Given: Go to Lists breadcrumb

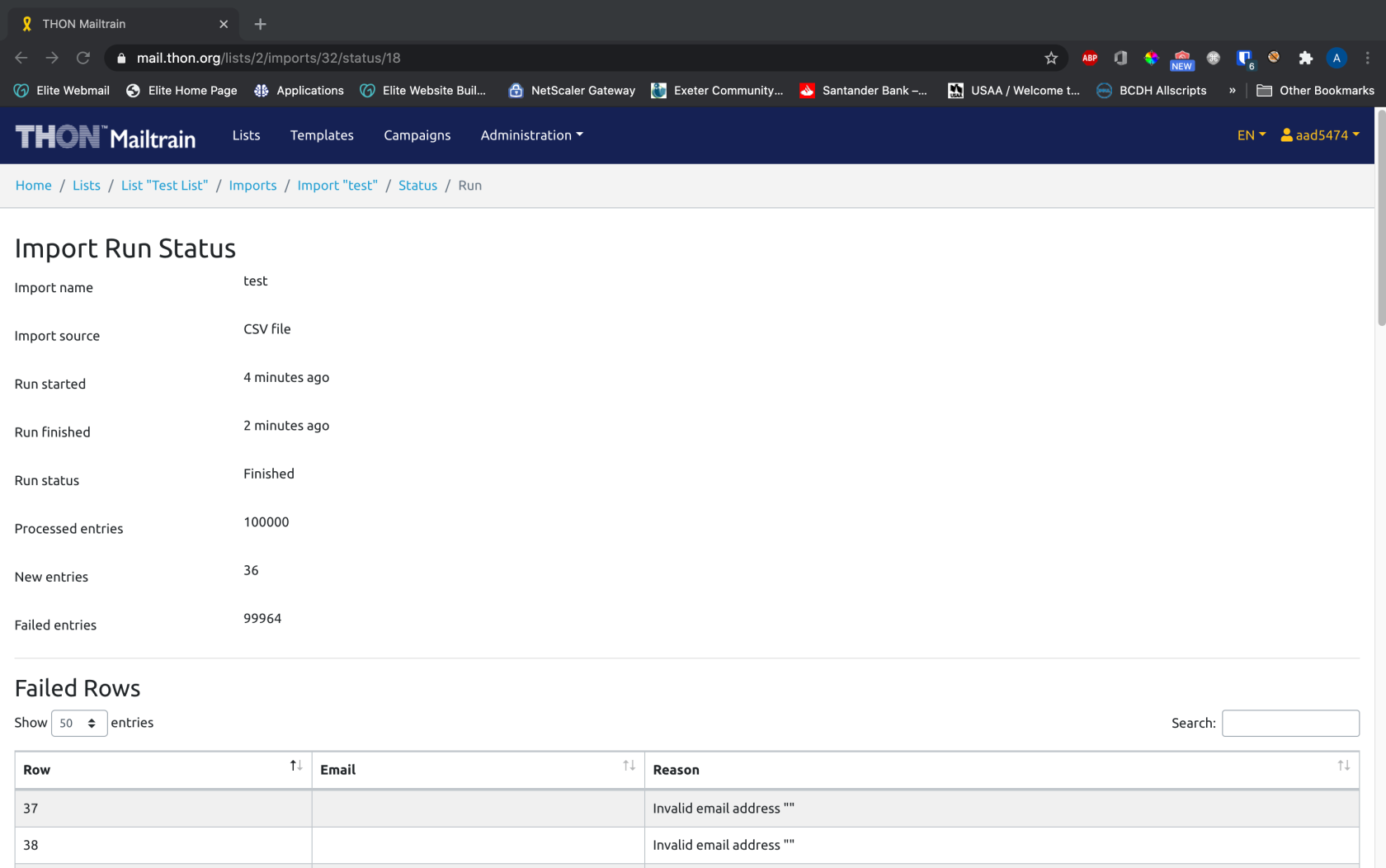Looking at the screenshot, I should click(87, 186).
